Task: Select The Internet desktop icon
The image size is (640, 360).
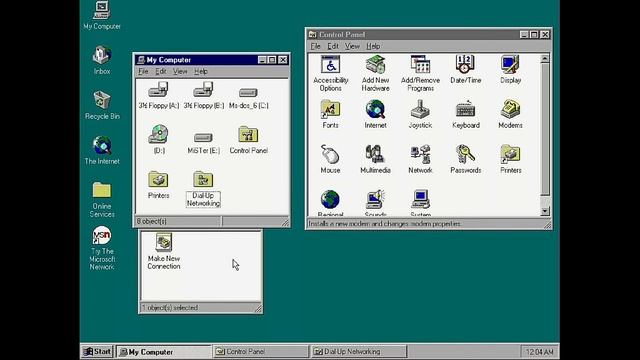Action: tap(102, 150)
